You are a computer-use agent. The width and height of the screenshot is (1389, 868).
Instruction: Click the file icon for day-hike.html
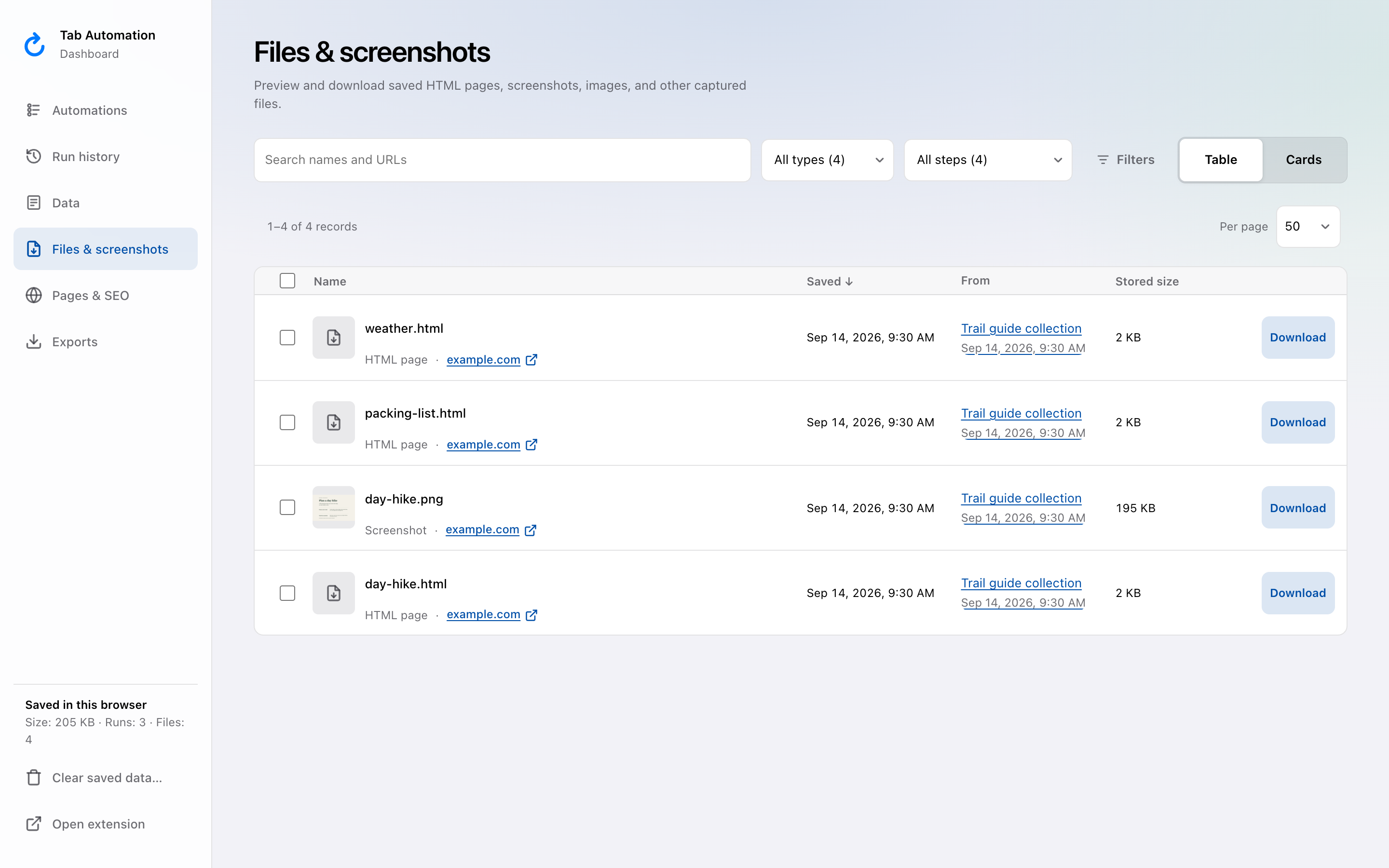click(333, 593)
